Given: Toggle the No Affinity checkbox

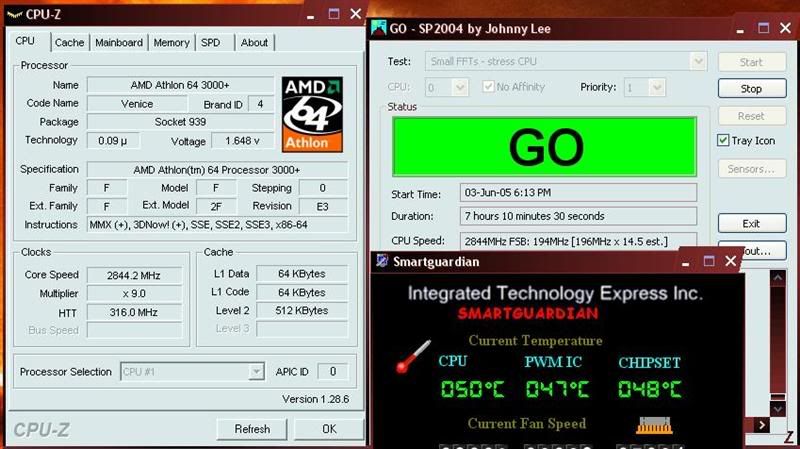Looking at the screenshot, I should pos(488,87).
